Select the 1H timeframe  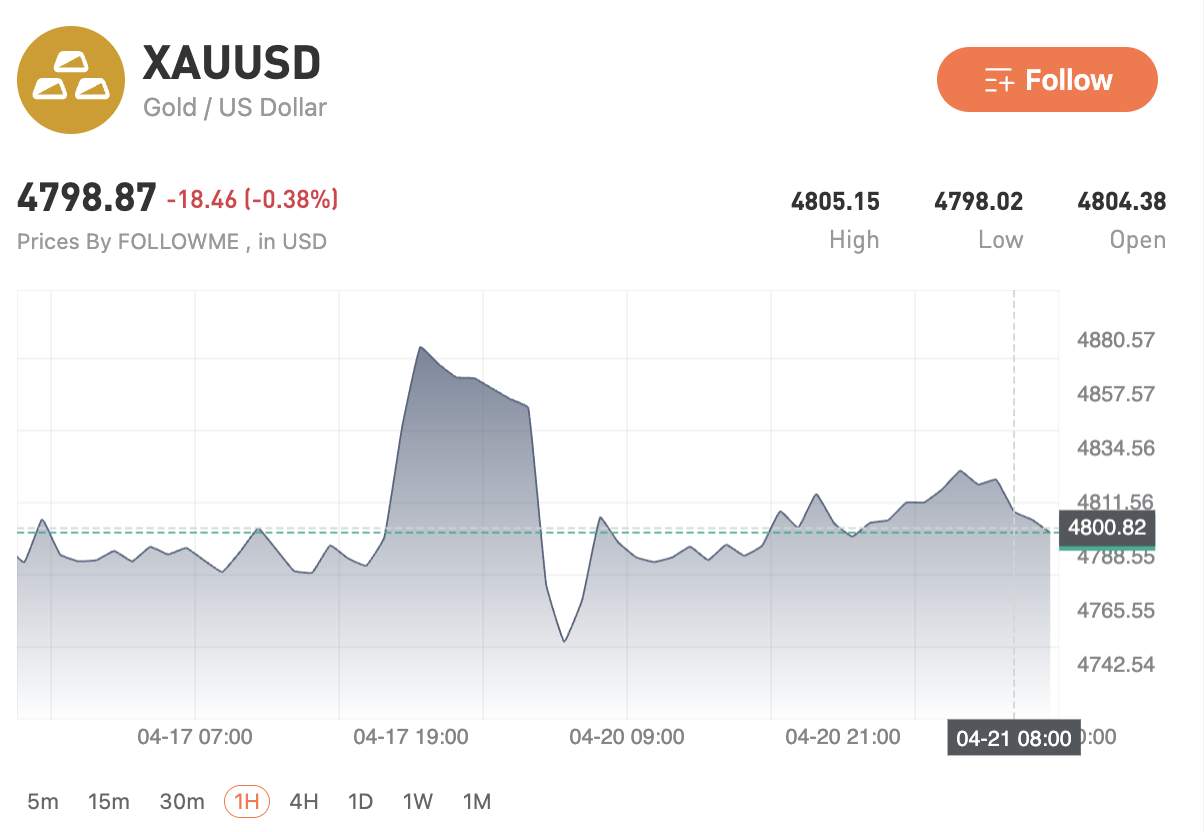(247, 801)
